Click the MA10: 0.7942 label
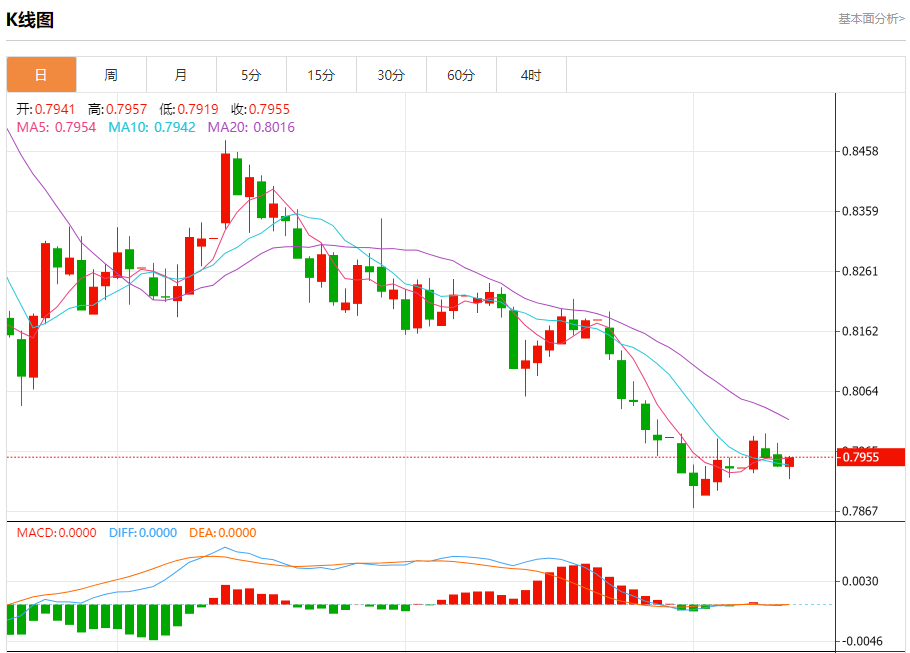910x653 pixels. tap(152, 127)
